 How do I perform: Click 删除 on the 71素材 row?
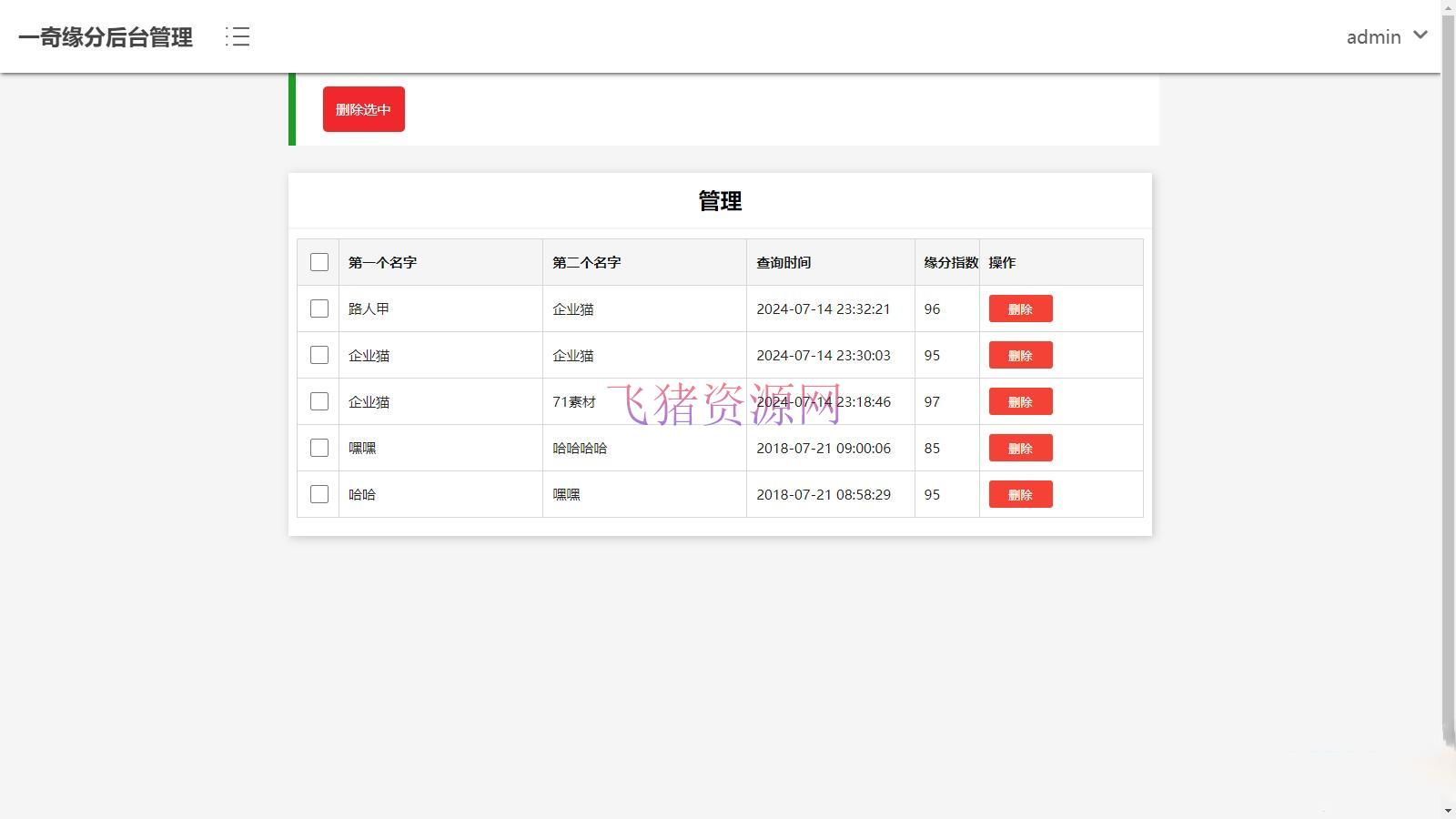click(1019, 401)
